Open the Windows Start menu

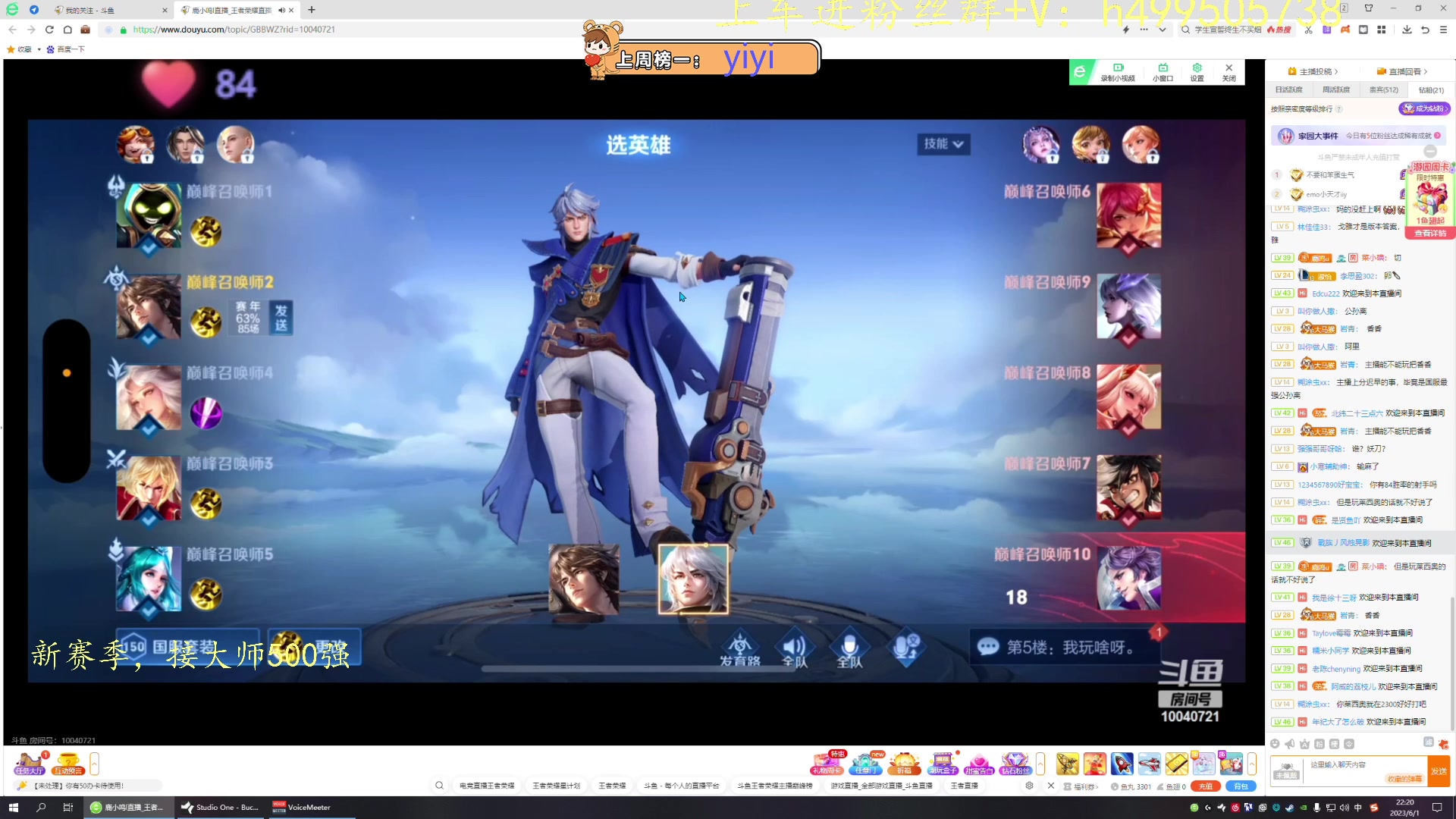coord(13,807)
